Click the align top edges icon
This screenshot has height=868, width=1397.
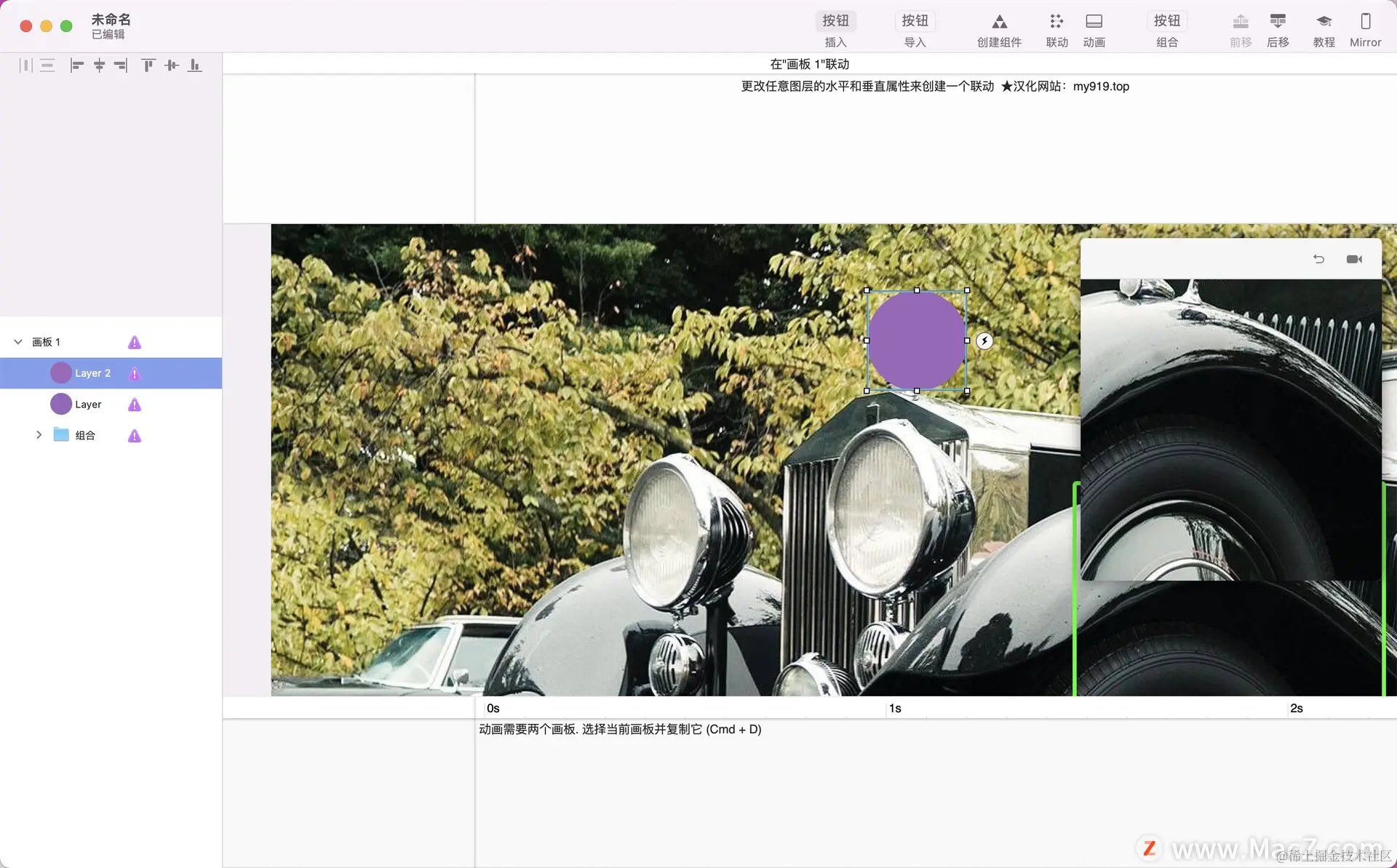click(x=148, y=65)
